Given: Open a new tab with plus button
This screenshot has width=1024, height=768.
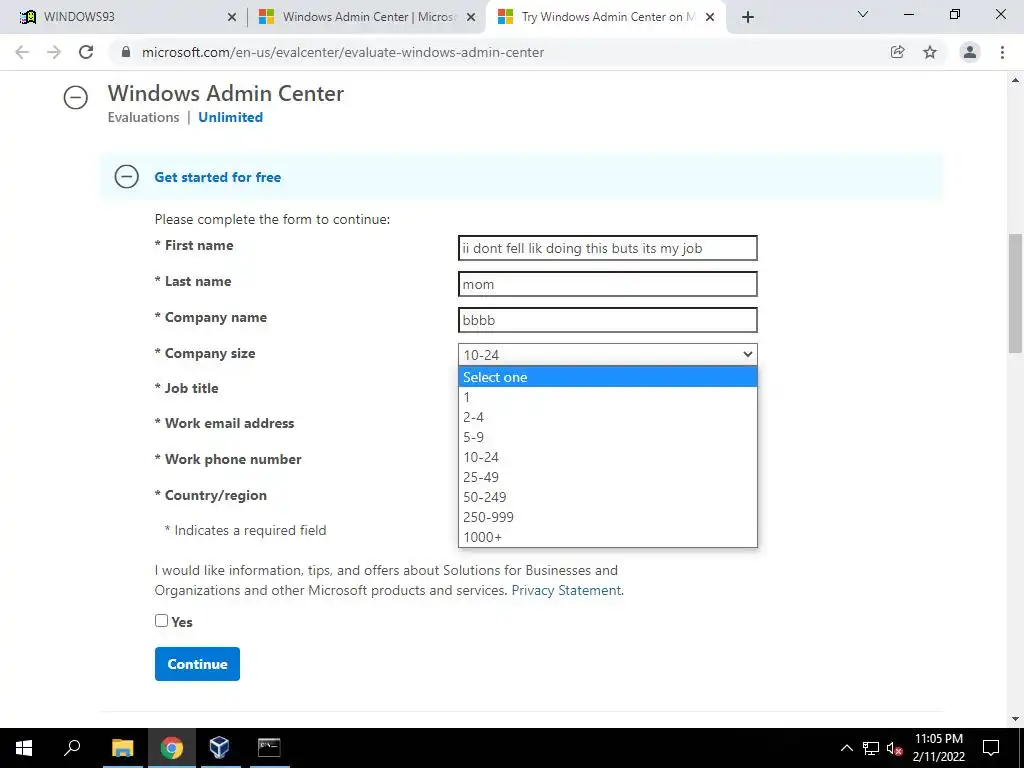Looking at the screenshot, I should [748, 17].
